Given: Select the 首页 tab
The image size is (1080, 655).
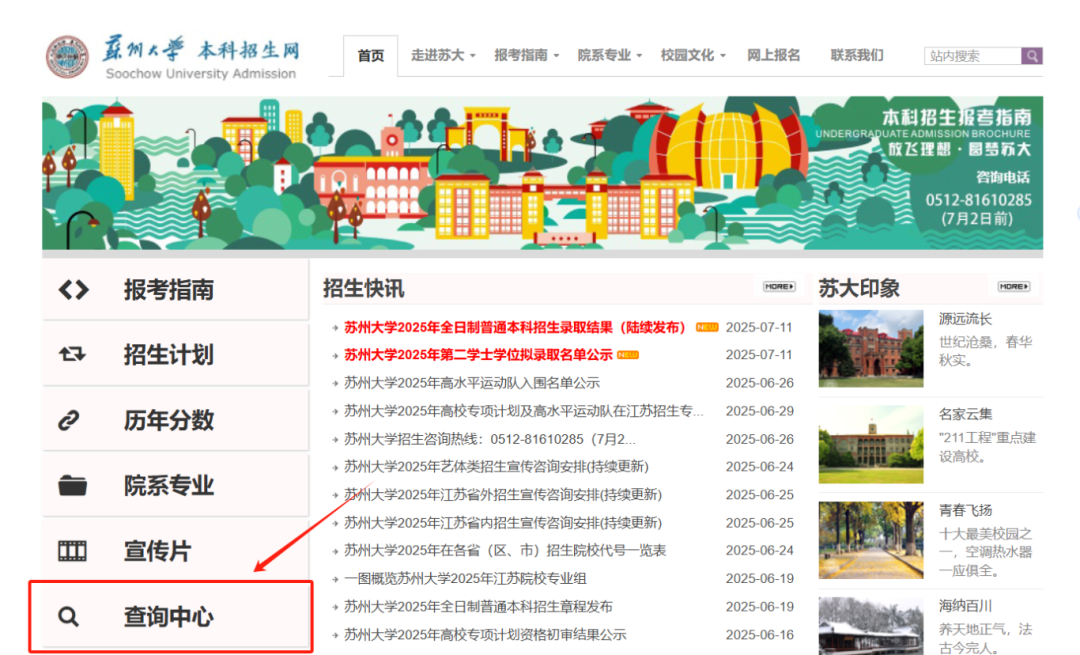Looking at the screenshot, I should tap(371, 56).
